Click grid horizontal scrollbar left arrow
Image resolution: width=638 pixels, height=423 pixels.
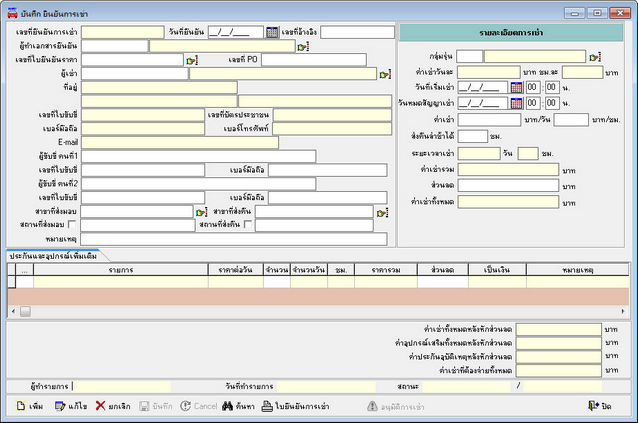(13, 312)
